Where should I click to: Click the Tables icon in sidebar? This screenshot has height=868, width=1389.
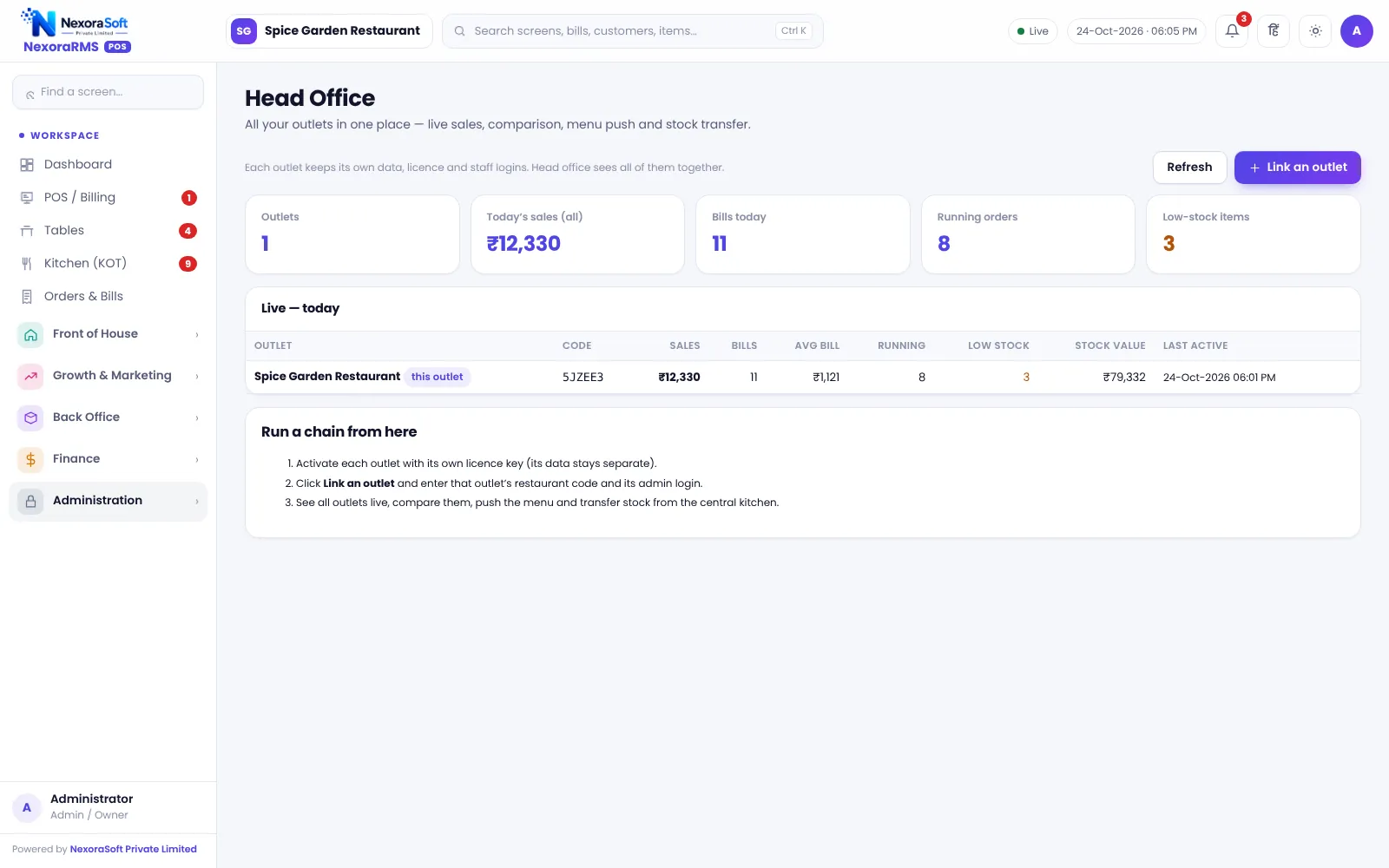(27, 231)
